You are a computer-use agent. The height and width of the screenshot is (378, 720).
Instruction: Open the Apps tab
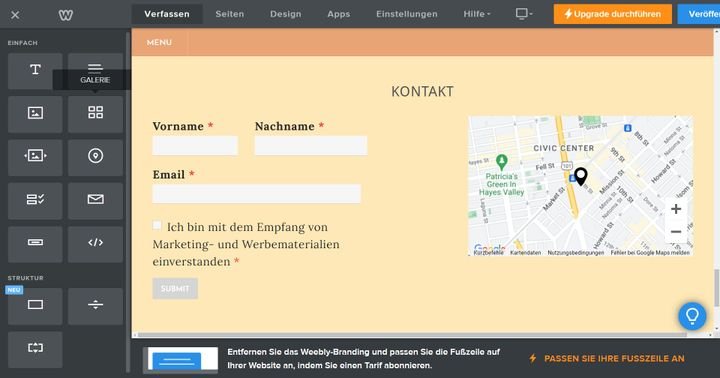pyautogui.click(x=339, y=14)
